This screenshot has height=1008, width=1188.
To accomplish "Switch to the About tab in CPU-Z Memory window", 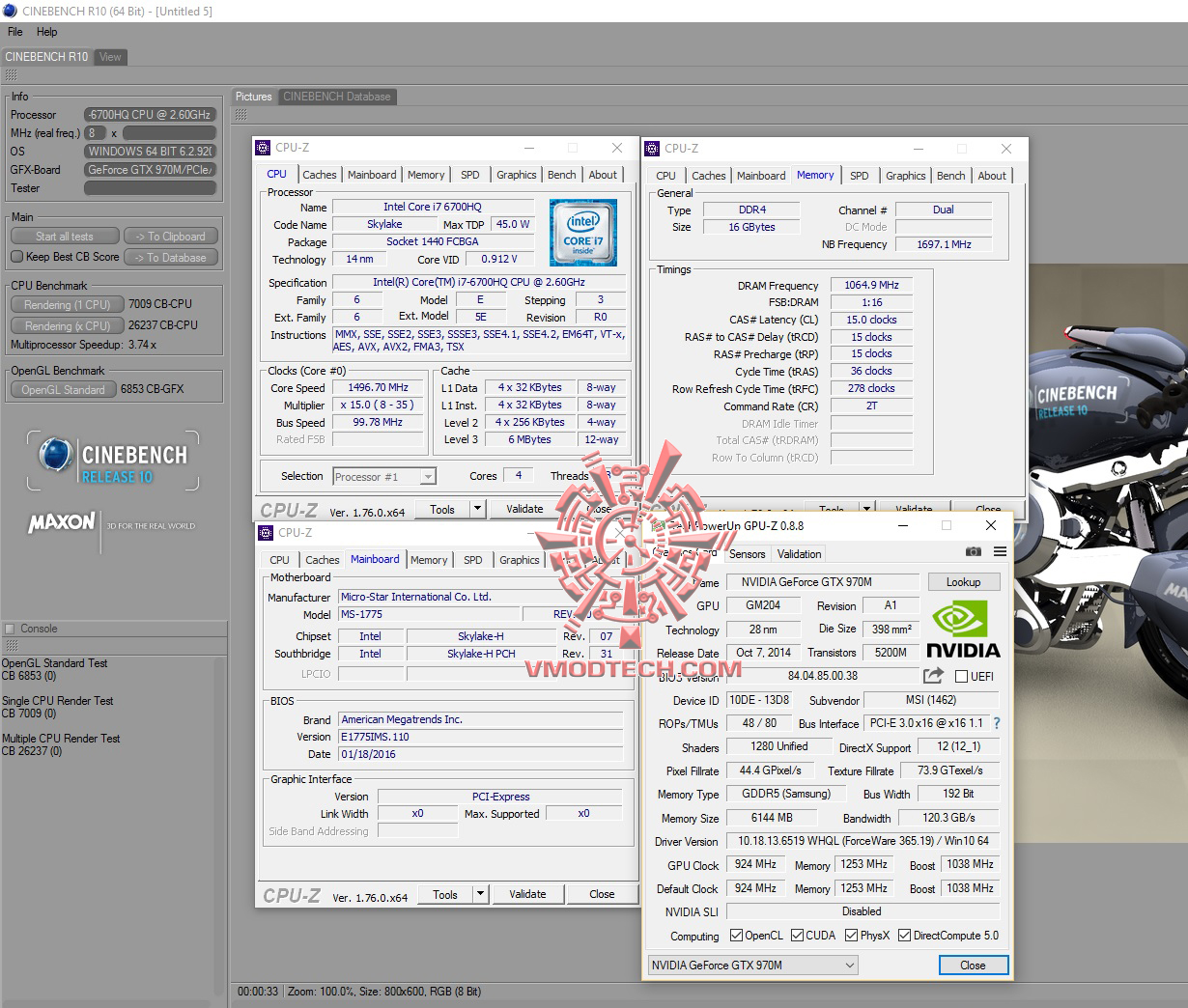I will coord(992,176).
